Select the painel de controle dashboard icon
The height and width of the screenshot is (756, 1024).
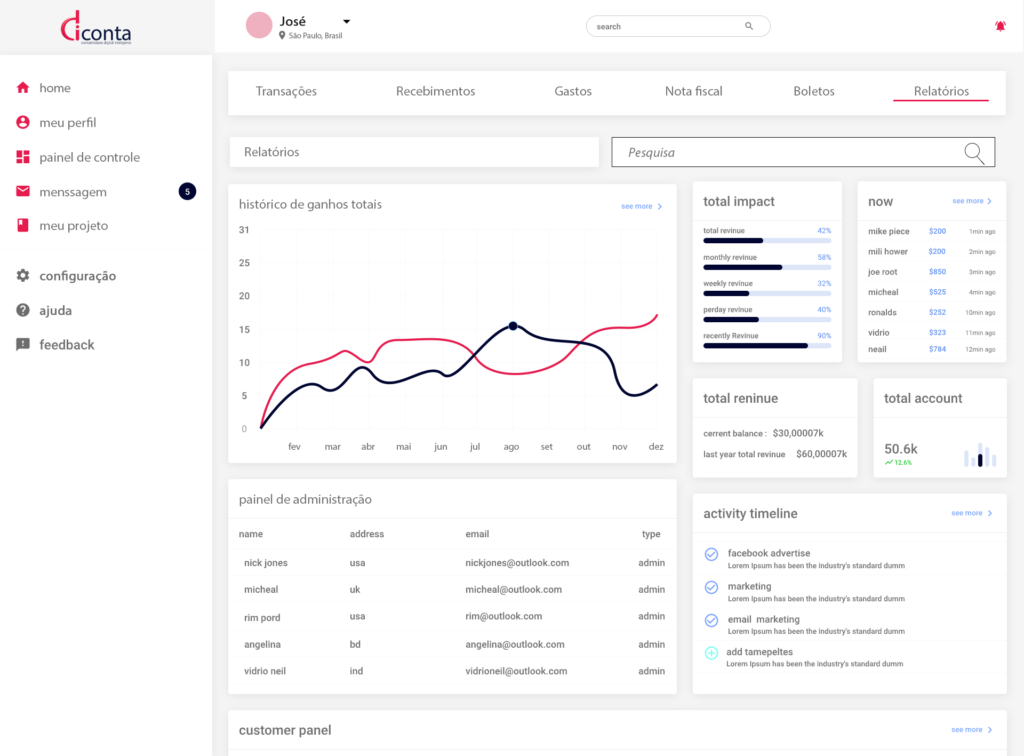point(23,157)
